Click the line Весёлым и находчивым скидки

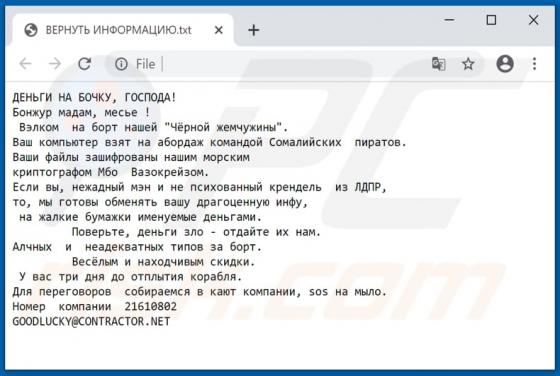click(x=164, y=262)
